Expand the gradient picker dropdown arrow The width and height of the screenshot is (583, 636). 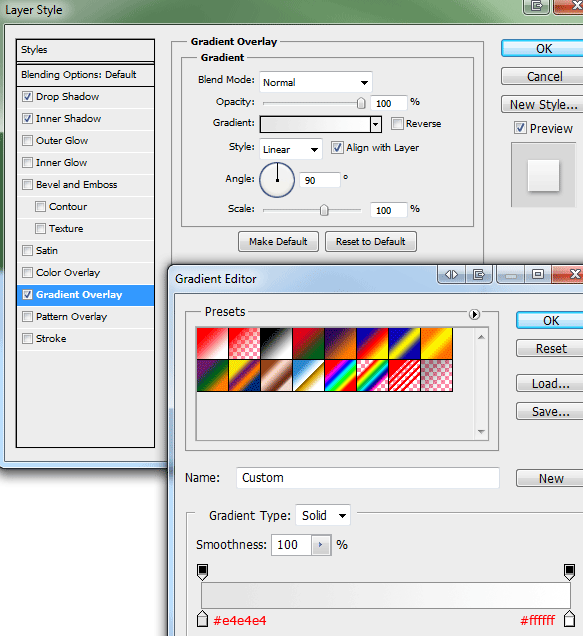pos(376,125)
